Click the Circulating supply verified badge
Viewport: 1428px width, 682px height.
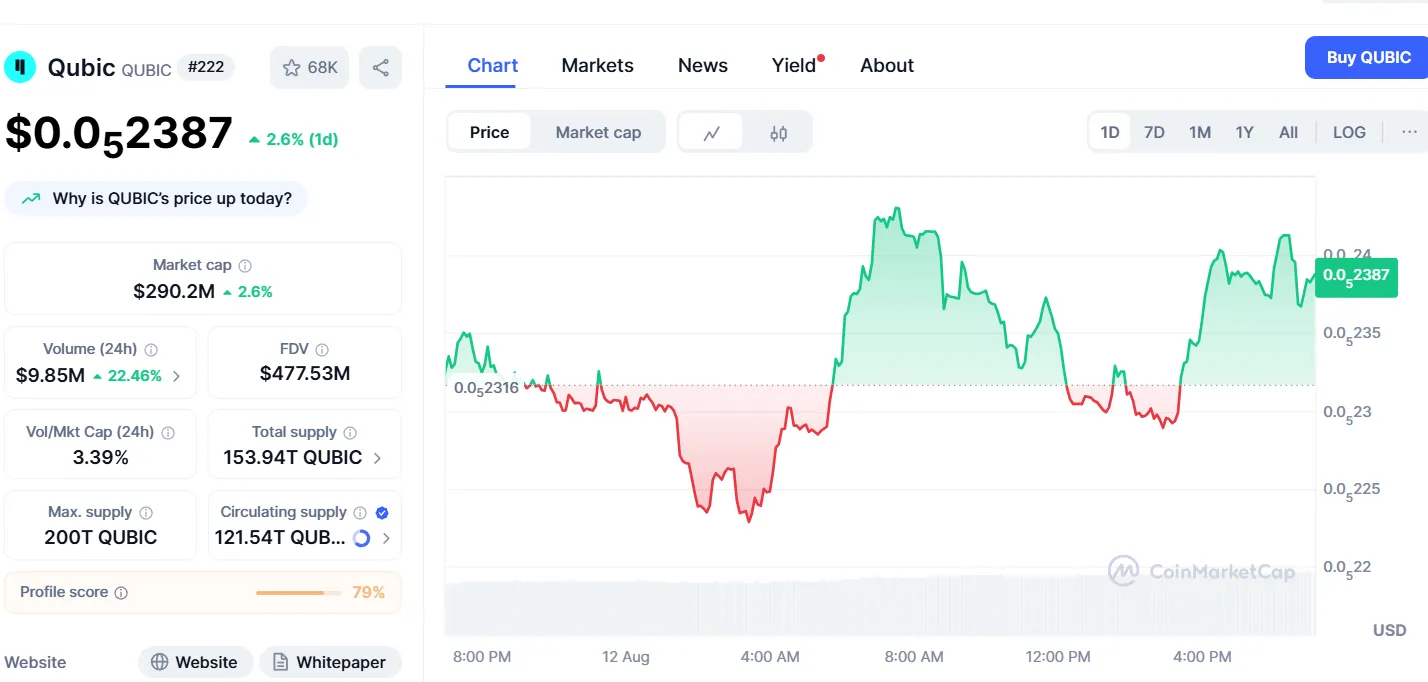(381, 513)
